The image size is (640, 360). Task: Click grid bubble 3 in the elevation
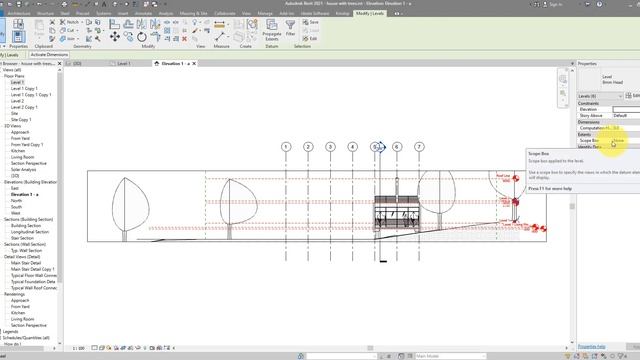[x=330, y=147]
